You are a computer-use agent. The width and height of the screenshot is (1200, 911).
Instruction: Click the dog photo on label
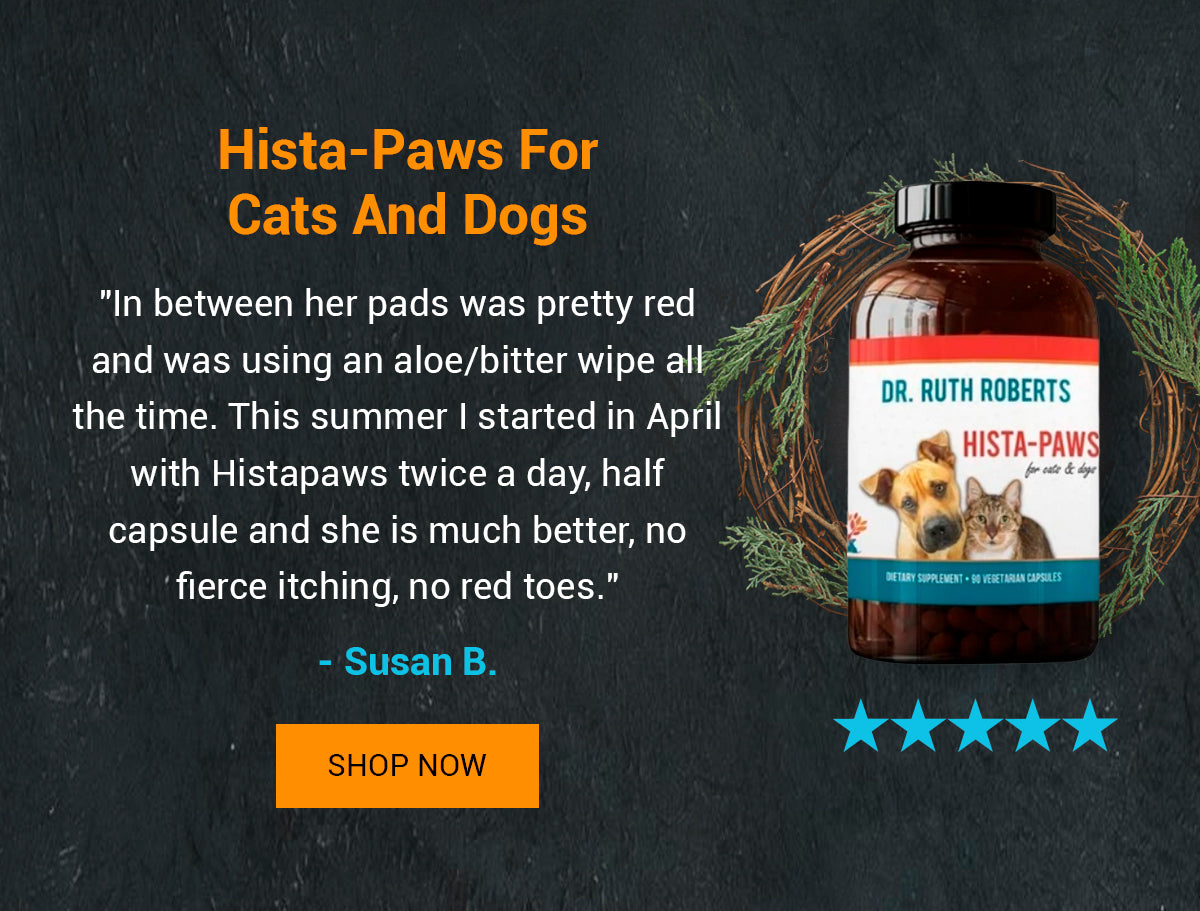913,497
